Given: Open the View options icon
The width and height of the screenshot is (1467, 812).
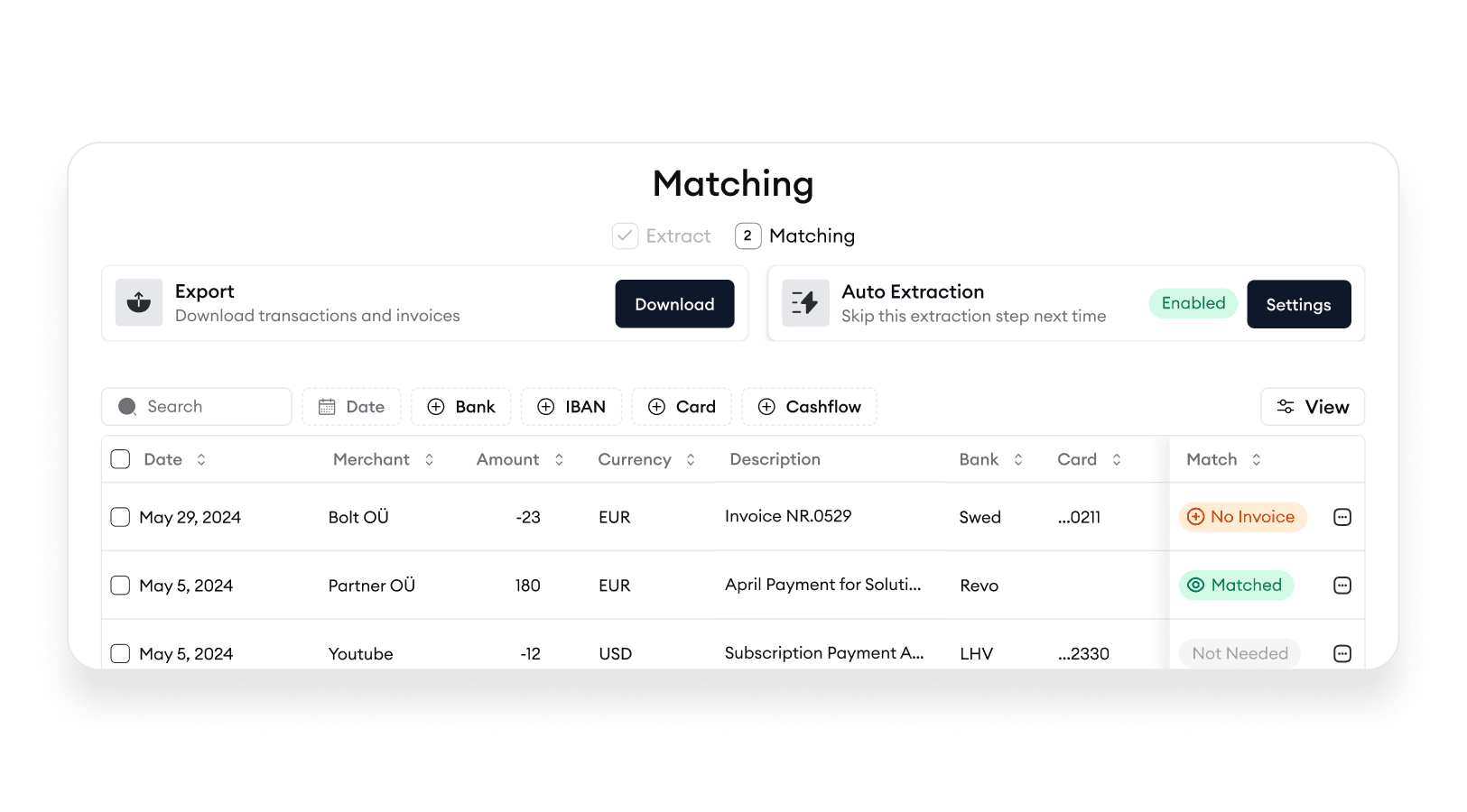Looking at the screenshot, I should point(1286,406).
